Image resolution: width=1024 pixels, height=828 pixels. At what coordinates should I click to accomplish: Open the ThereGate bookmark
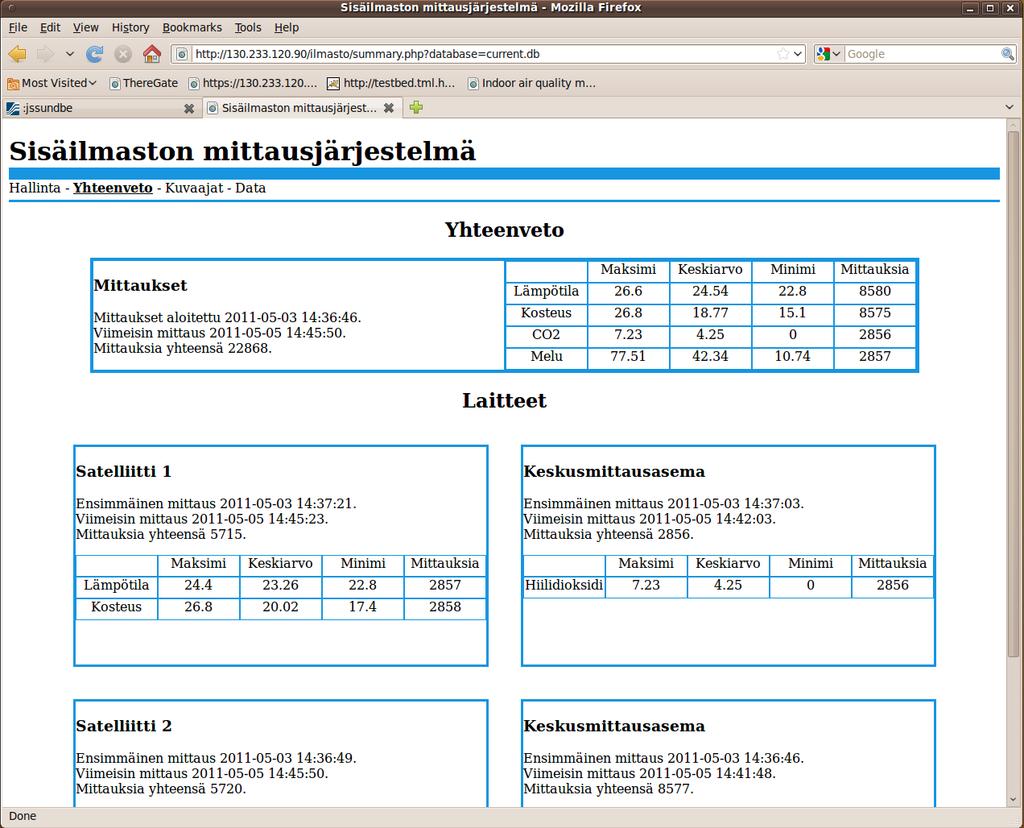(143, 83)
